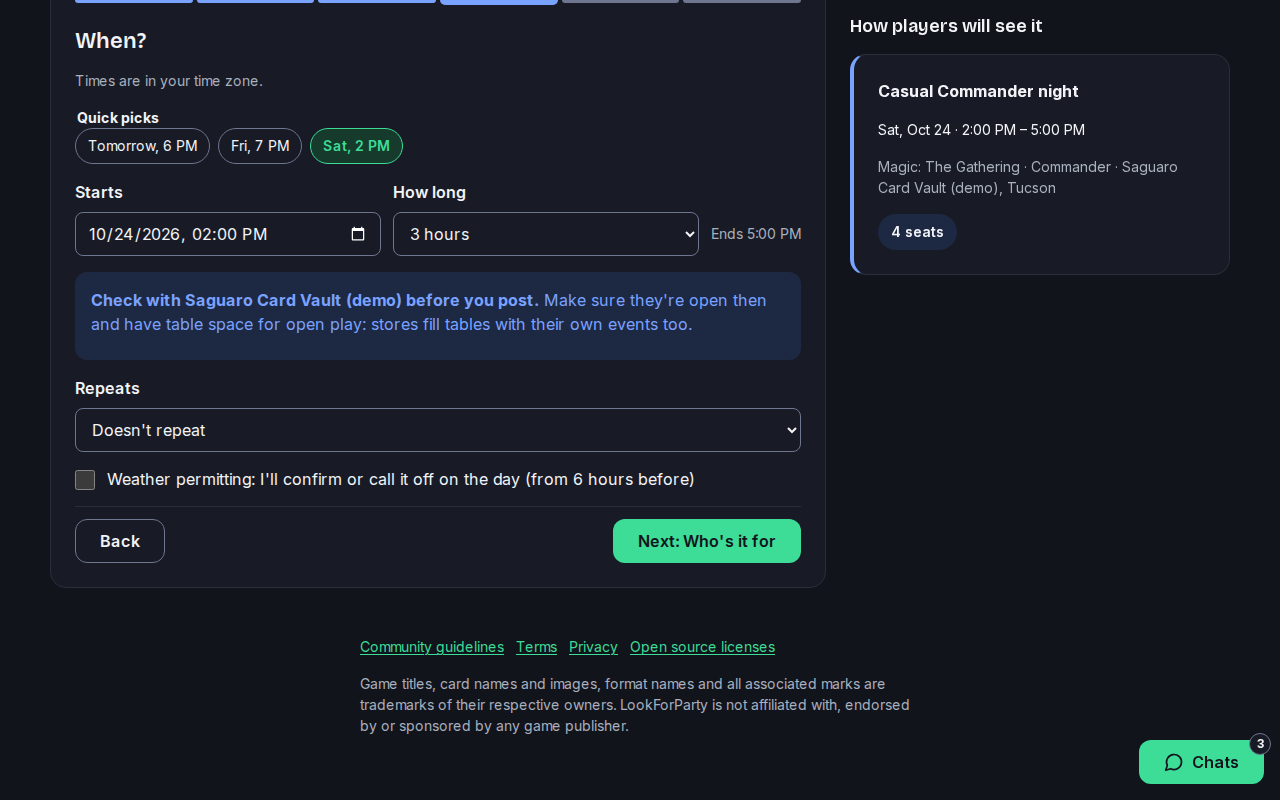
Task: Open the Community guidelines link
Action: click(432, 647)
